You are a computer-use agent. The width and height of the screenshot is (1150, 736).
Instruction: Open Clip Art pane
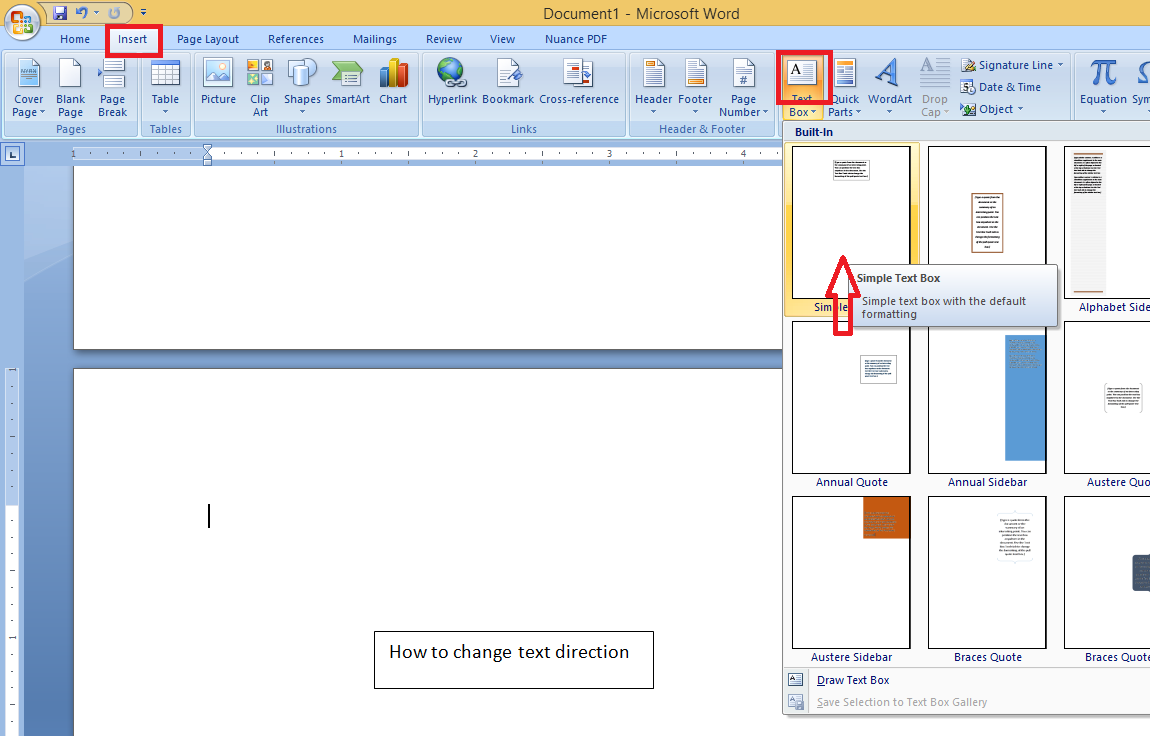260,87
